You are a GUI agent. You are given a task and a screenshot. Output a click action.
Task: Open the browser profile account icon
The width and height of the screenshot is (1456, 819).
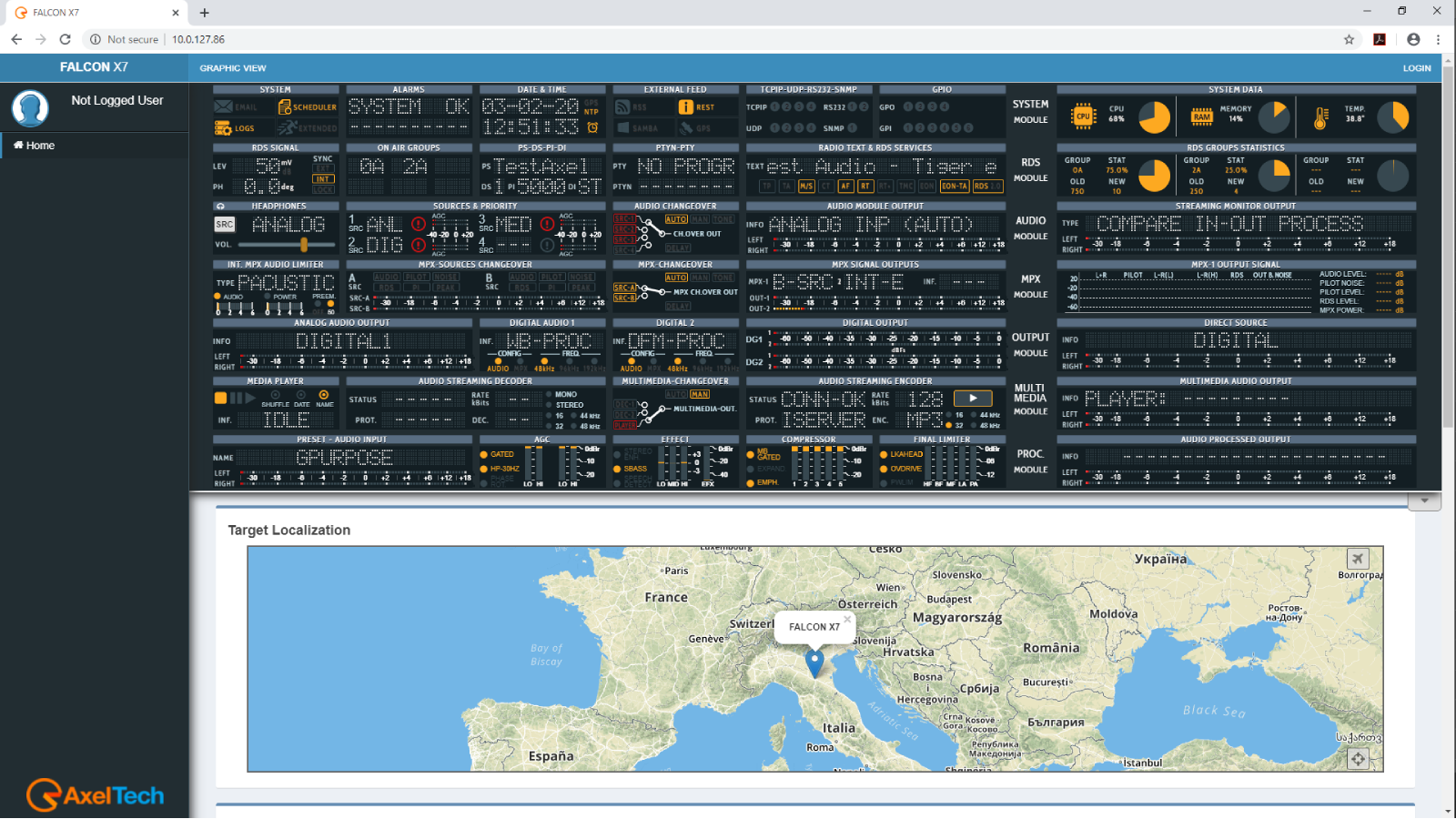pyautogui.click(x=1412, y=39)
